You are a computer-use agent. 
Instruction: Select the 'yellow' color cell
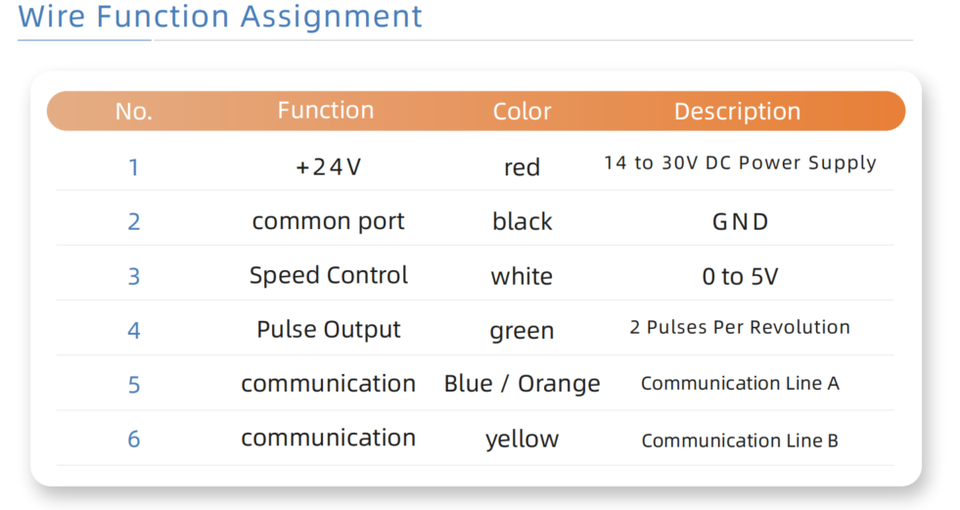pyautogui.click(x=522, y=439)
